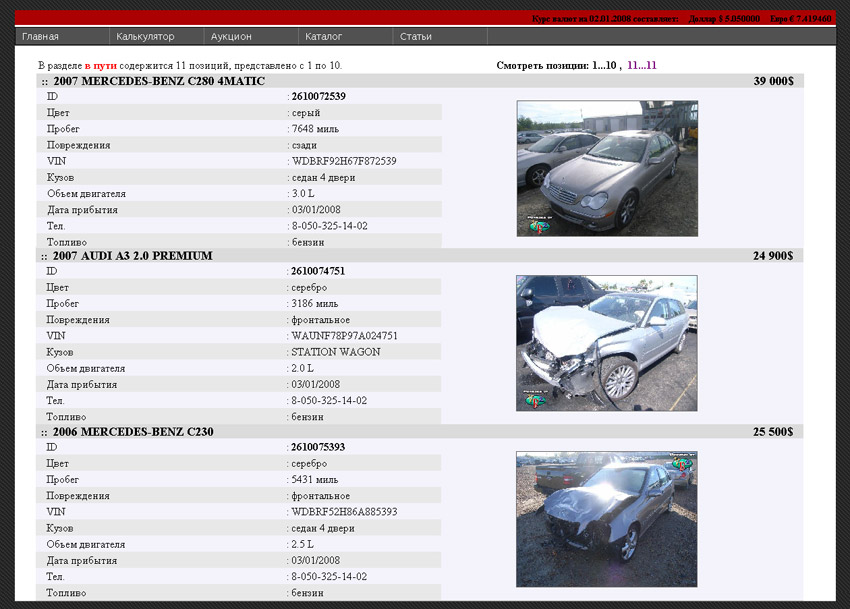This screenshot has height=609, width=850.
Task: Open the 2007 Audi A3 2.0 Premium title
Action: [132, 256]
